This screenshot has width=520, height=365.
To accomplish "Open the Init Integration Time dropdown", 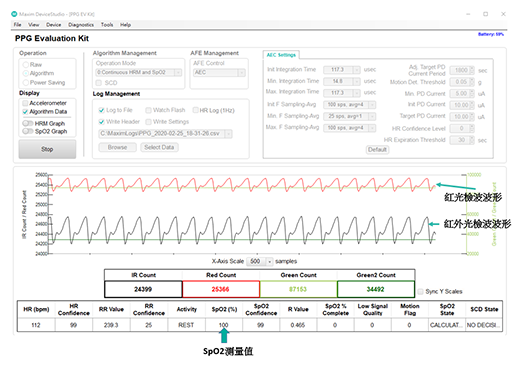I will click(342, 70).
